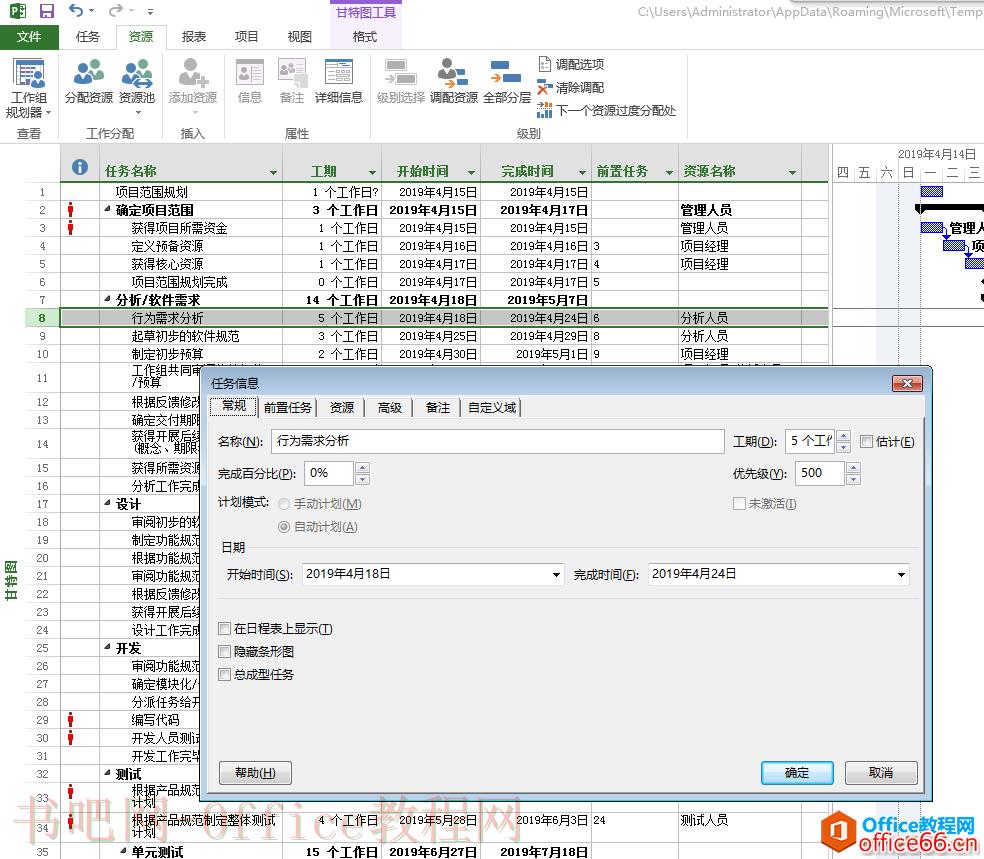The height and width of the screenshot is (859, 984).
Task: Open the 开始时间 date dropdown in dialog
Action: pos(556,575)
